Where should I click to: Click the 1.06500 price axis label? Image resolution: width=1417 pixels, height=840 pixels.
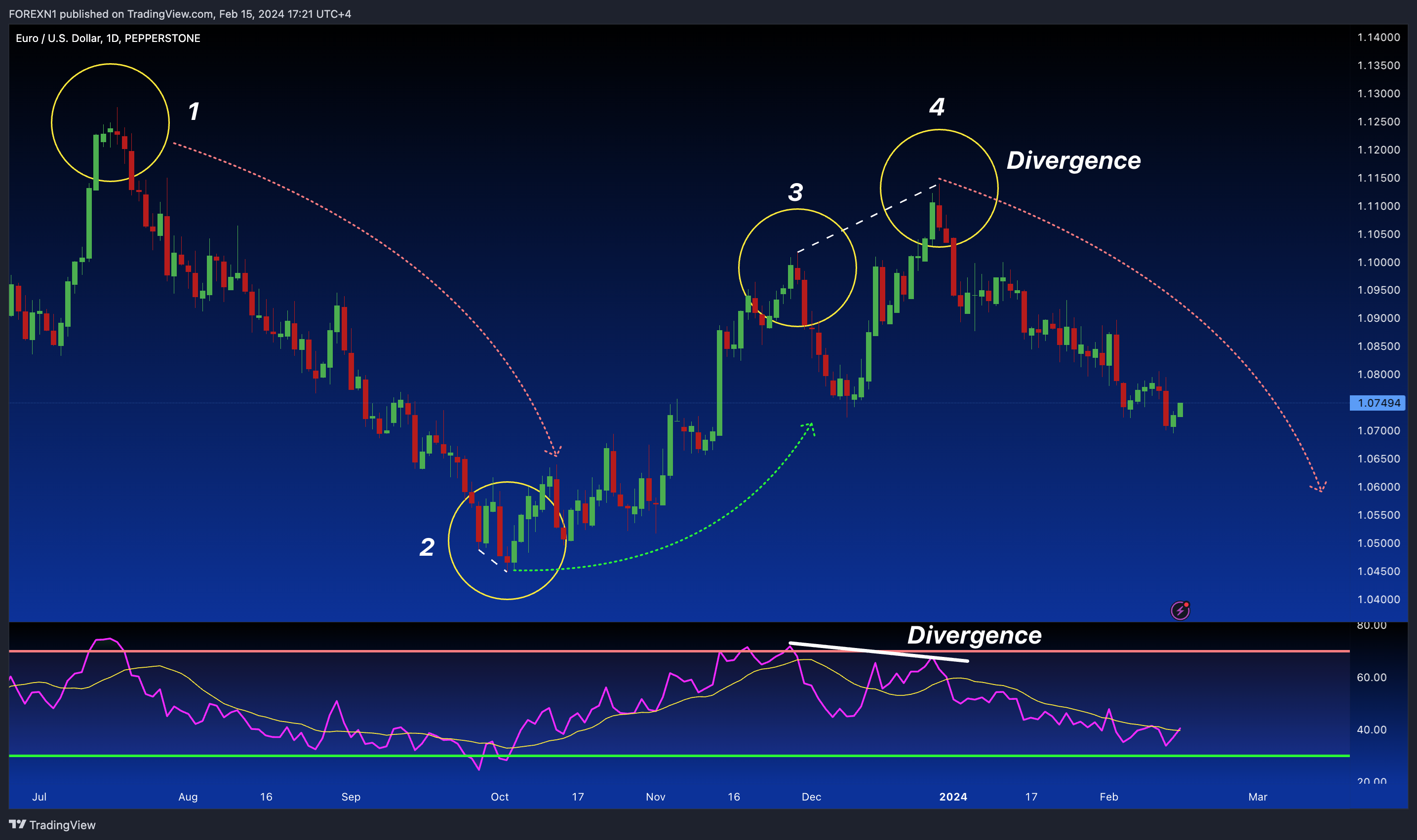click(x=1378, y=458)
